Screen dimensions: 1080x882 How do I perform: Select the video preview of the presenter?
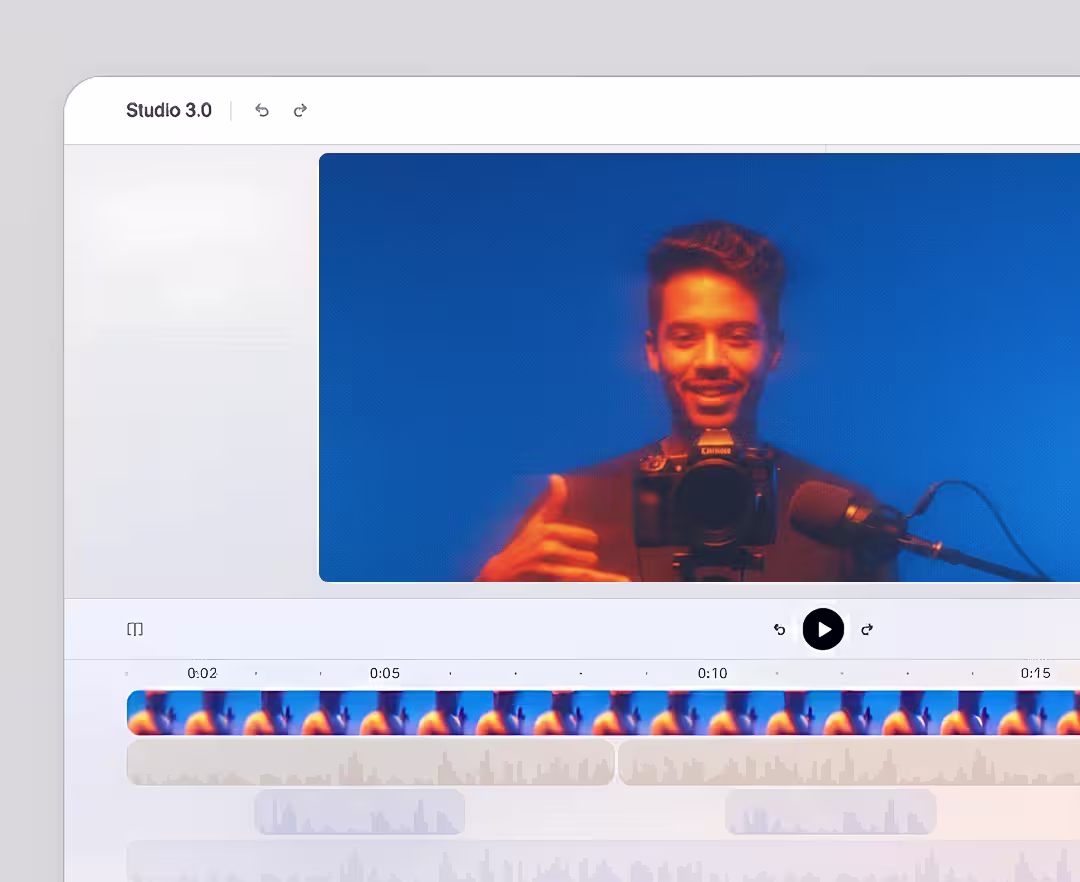[x=700, y=367]
